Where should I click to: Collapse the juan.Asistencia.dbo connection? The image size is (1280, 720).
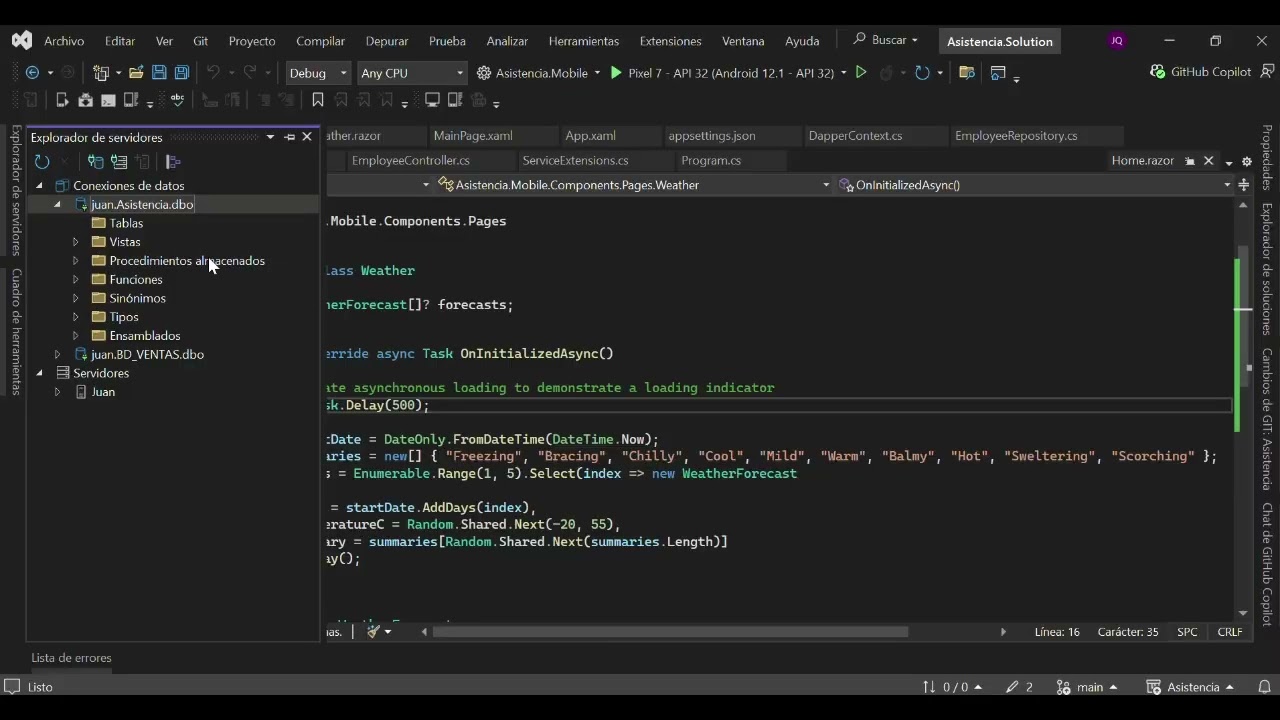click(x=57, y=204)
